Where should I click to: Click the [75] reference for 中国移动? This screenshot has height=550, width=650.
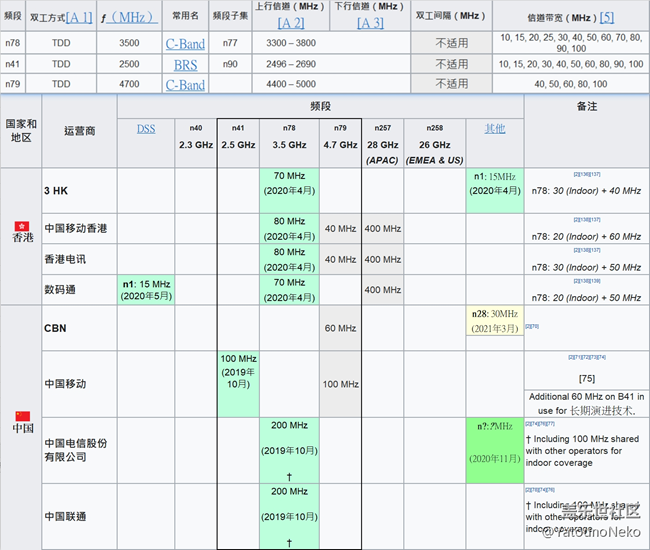587,378
